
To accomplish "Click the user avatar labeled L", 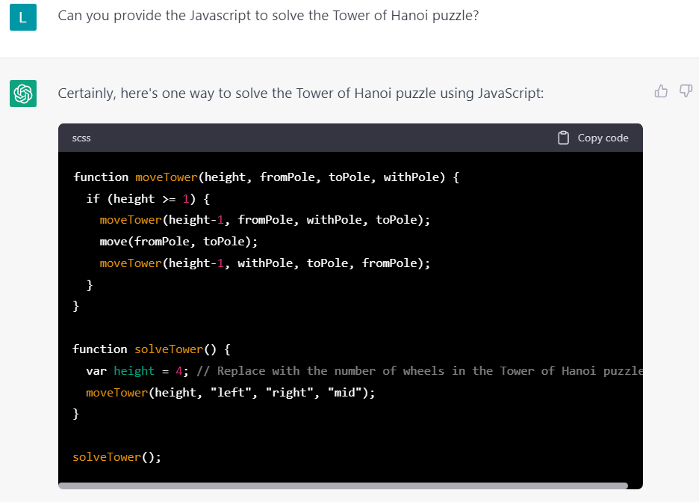I will (x=23, y=16).
